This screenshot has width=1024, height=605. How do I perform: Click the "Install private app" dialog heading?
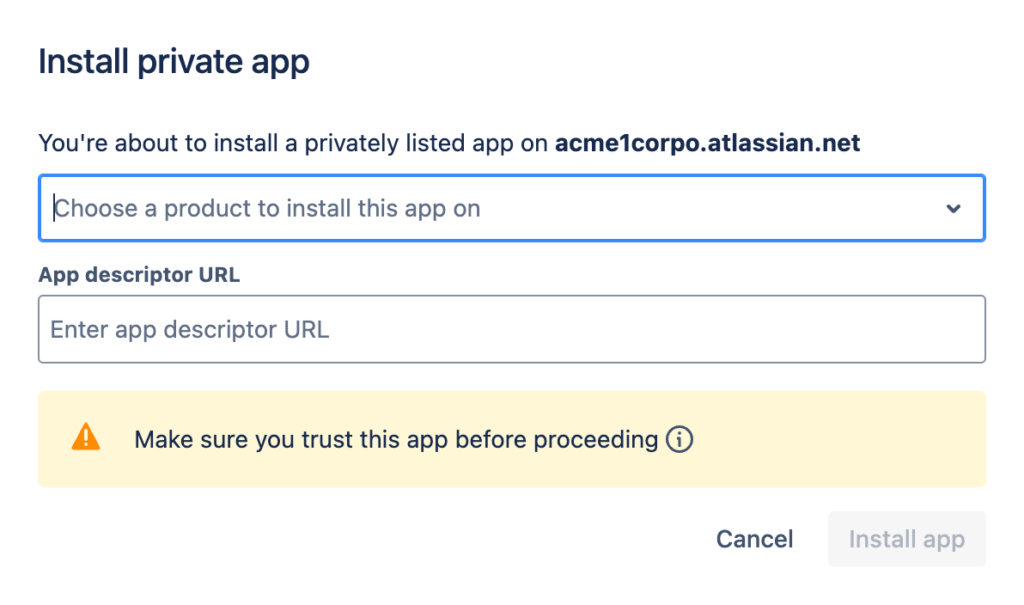click(x=174, y=62)
